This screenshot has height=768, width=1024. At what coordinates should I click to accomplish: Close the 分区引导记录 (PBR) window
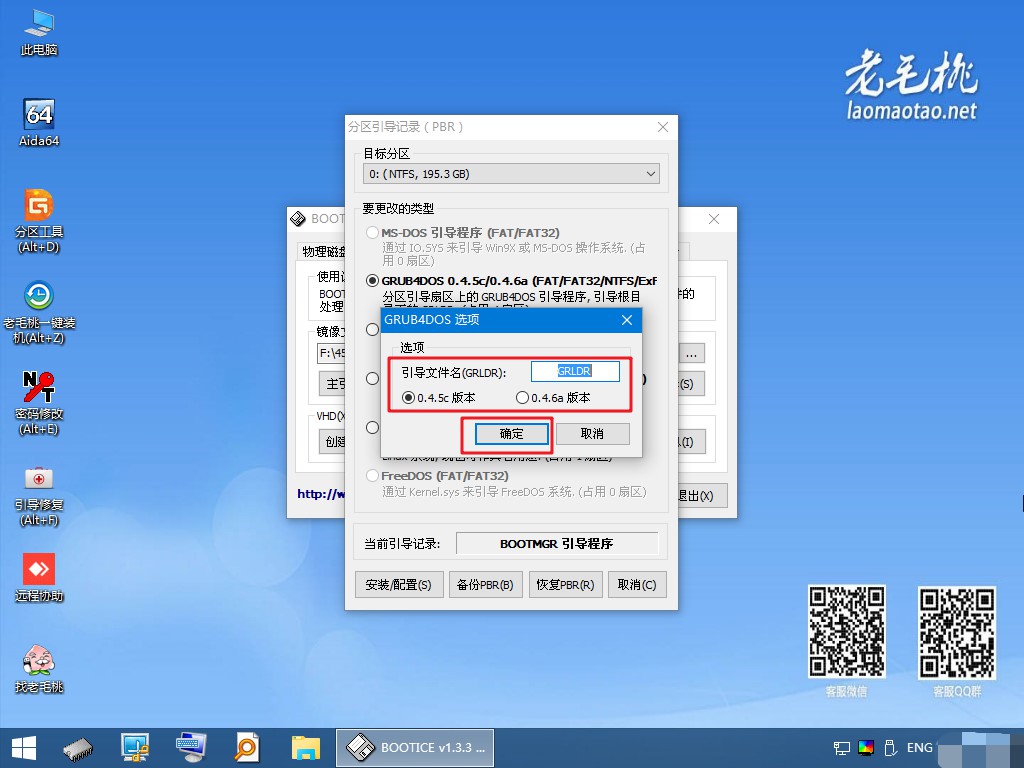tap(663, 127)
